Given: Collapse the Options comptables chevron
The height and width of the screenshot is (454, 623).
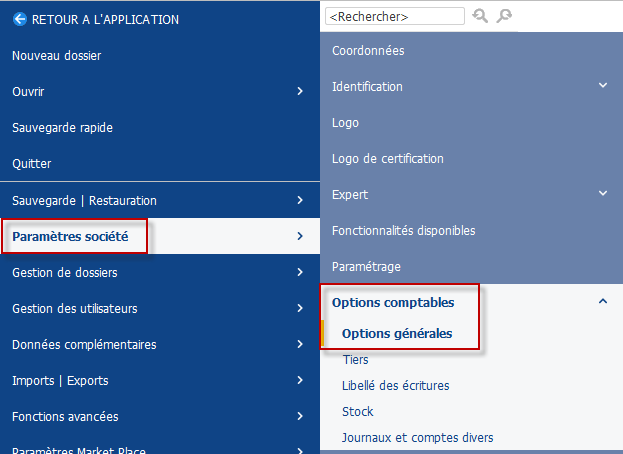Looking at the screenshot, I should point(602,302).
